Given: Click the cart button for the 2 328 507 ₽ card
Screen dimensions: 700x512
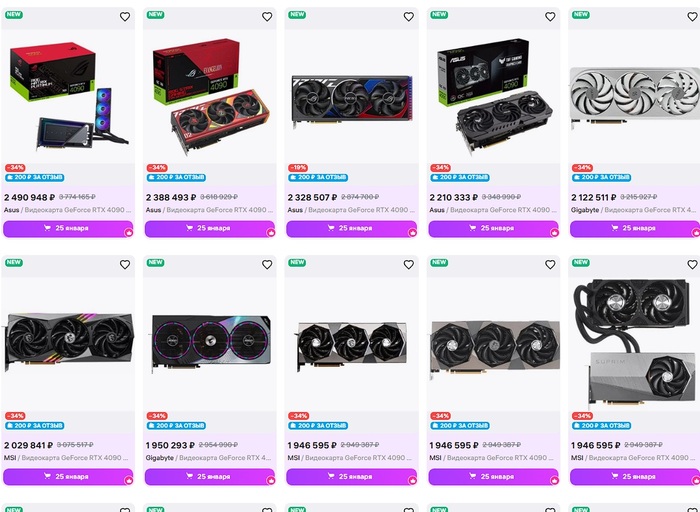Looking at the screenshot, I should click(351, 229).
